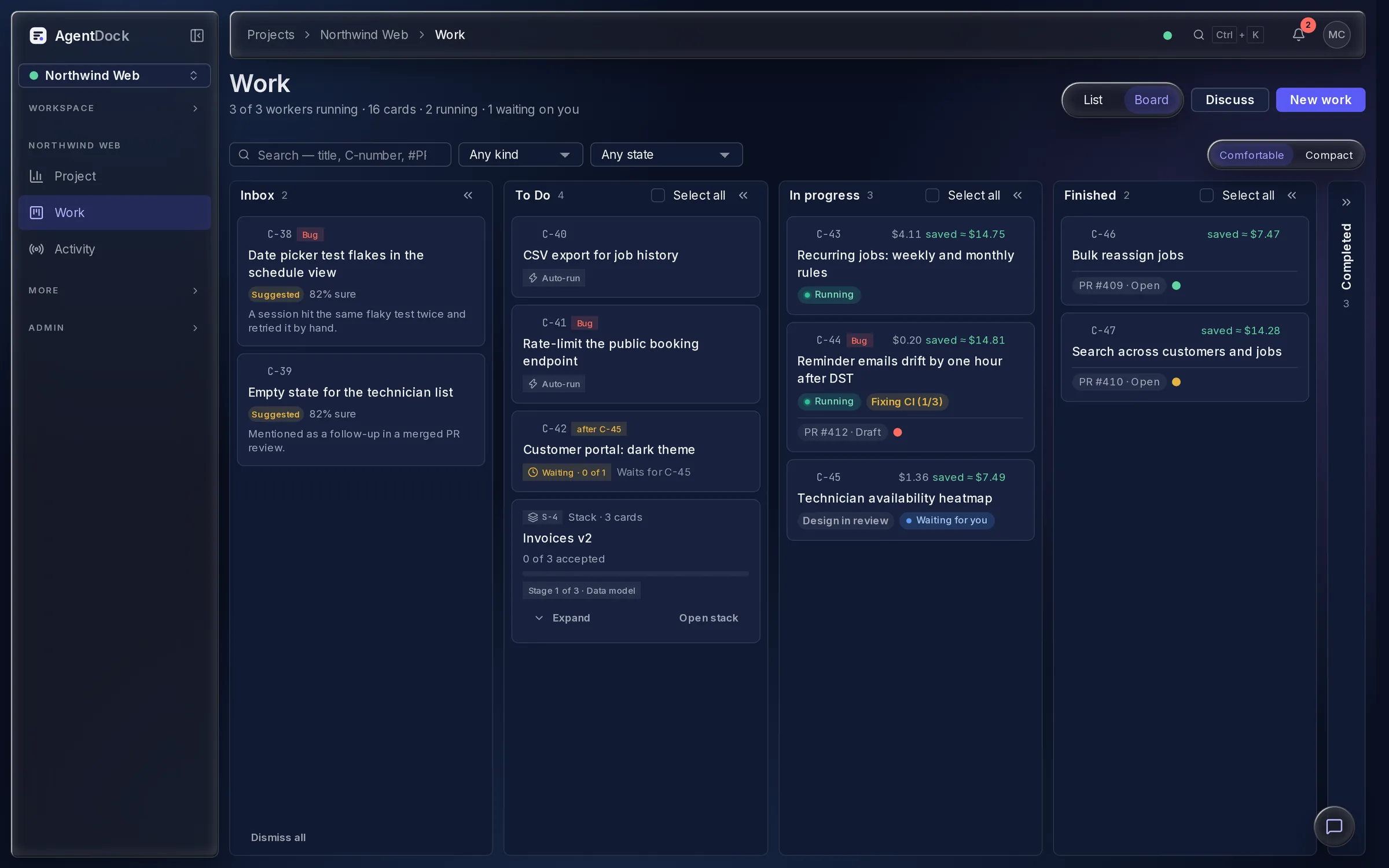Expand the ADMIN sidebar section
The width and height of the screenshot is (1389, 868).
(115, 328)
